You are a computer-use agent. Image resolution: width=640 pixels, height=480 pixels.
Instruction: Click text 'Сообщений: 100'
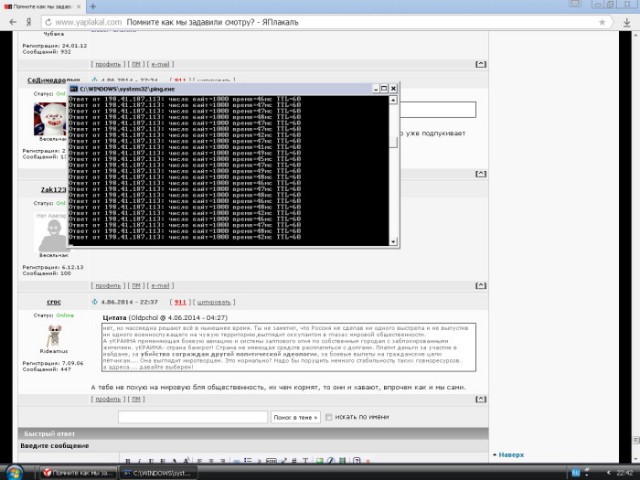(x=47, y=273)
